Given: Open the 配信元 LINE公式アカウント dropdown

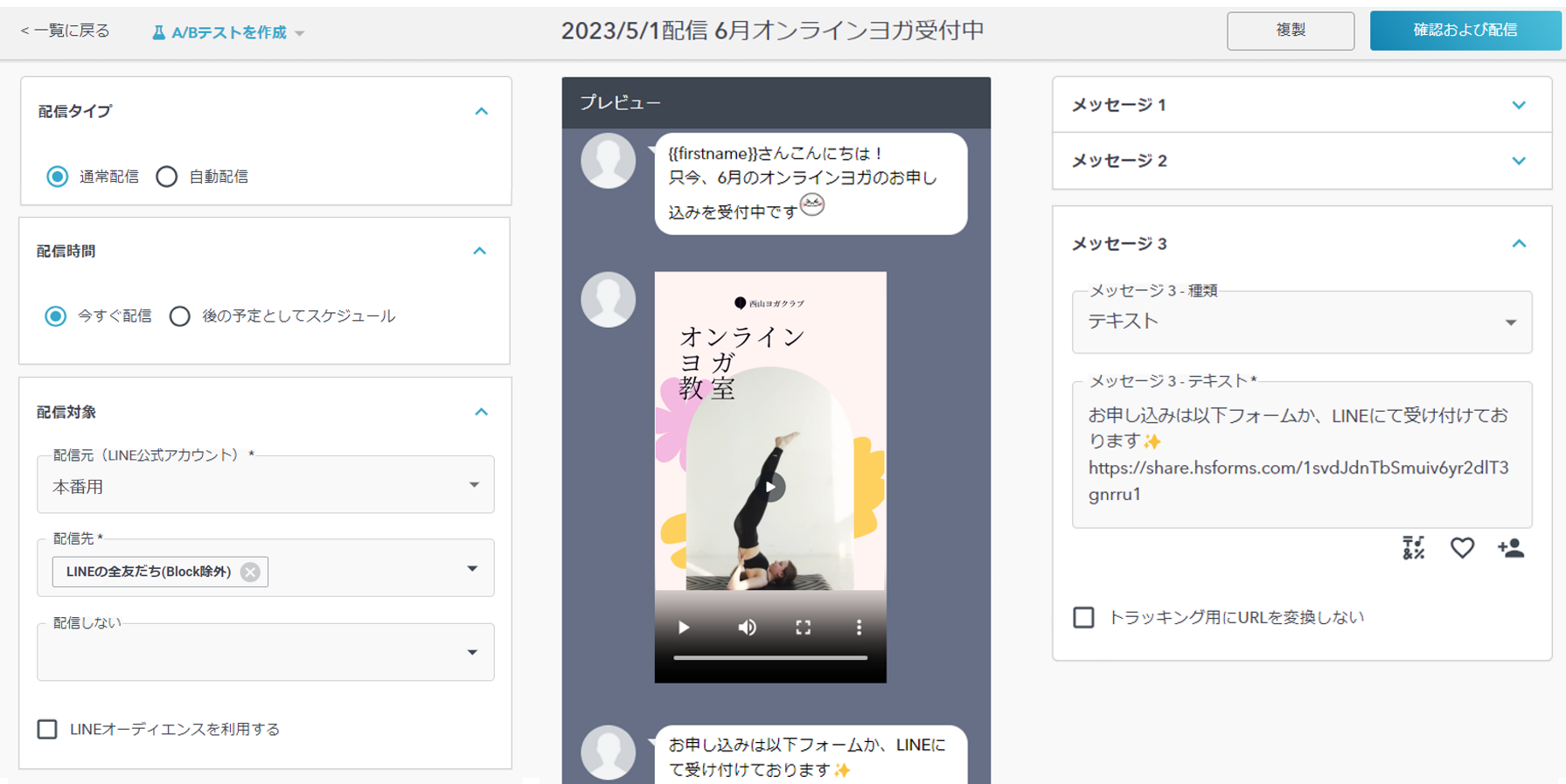Looking at the screenshot, I should click(x=265, y=486).
